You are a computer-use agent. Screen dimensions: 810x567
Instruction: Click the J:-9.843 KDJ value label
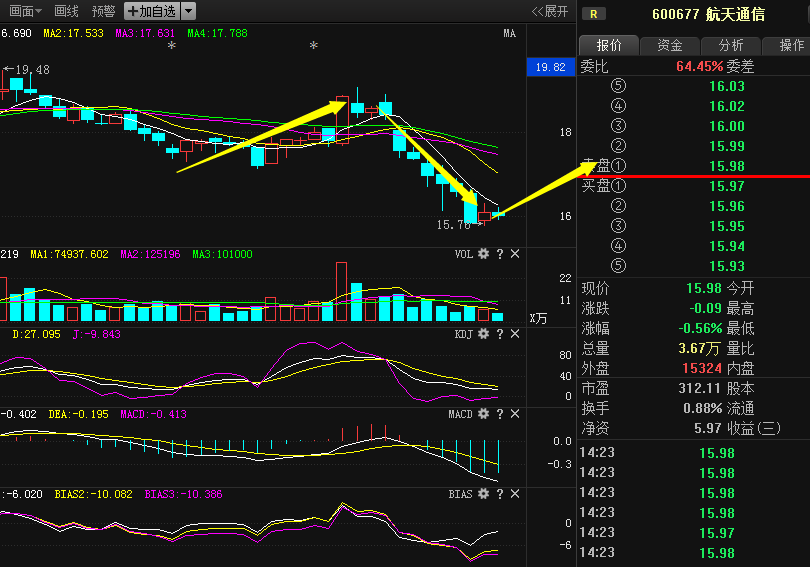tap(97, 334)
